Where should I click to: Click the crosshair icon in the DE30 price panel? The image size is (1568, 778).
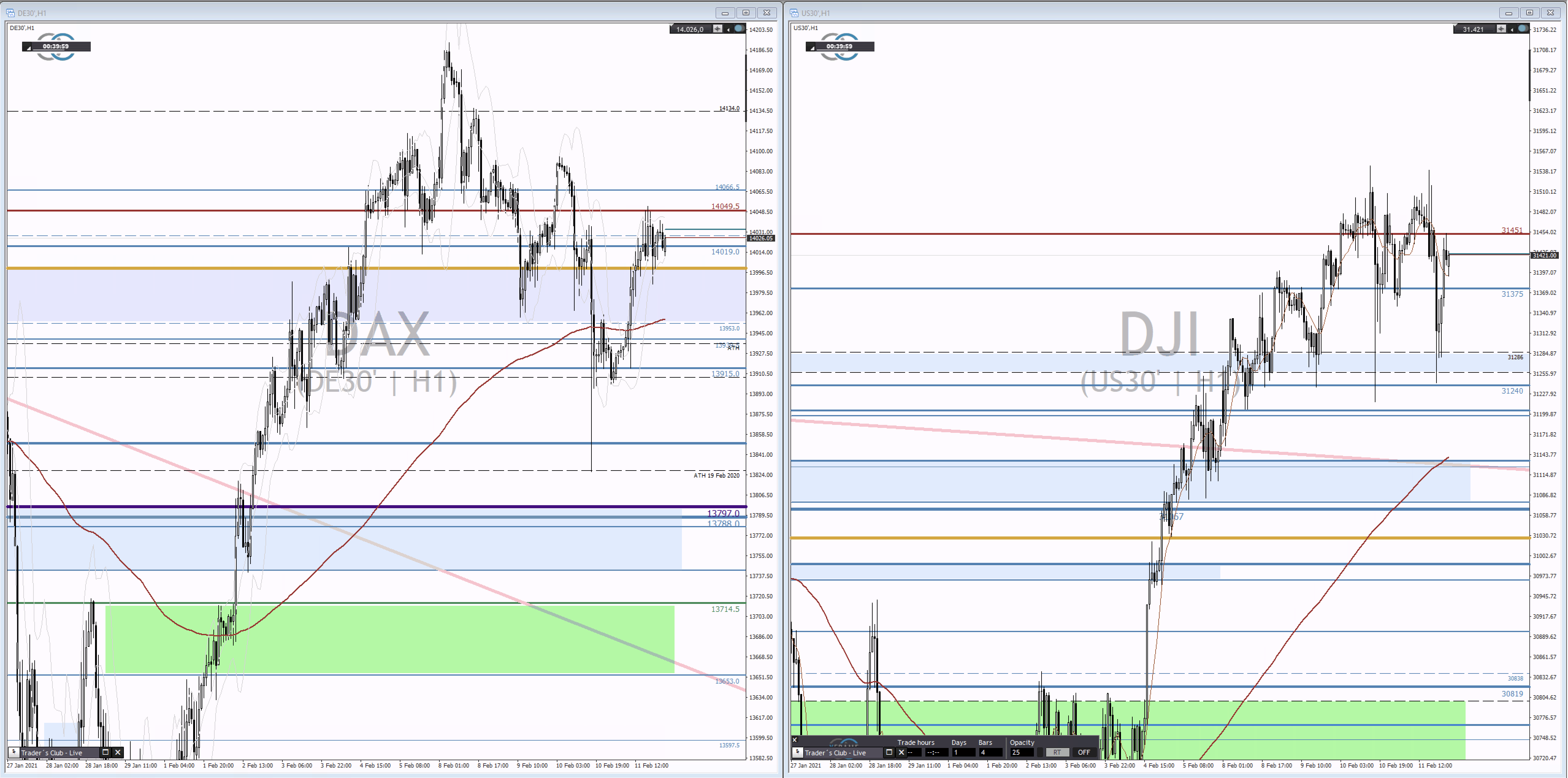[718, 29]
